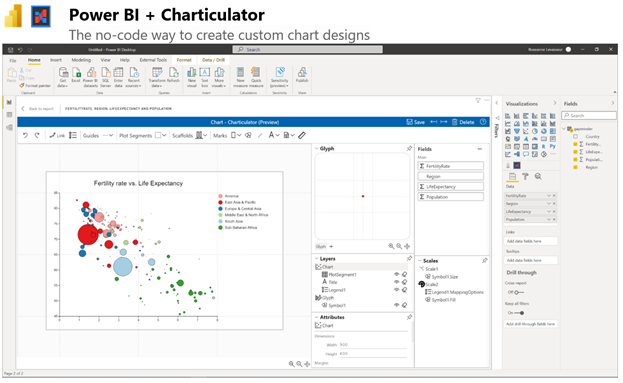This screenshot has height=383, width=623.
Task: Open the Home ribbon tab
Action: tap(34, 60)
